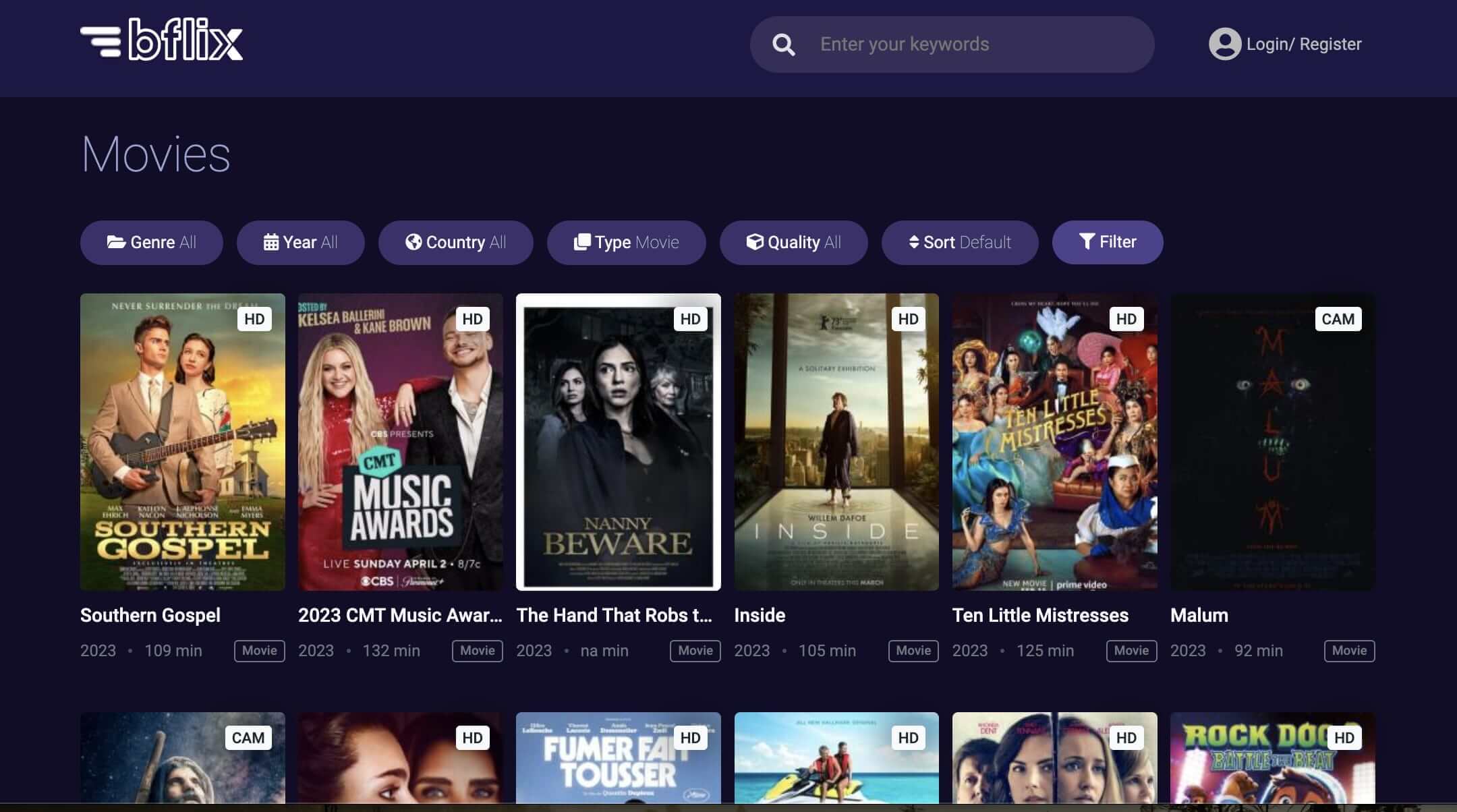Open the Sort Default dropdown
The width and height of the screenshot is (1457, 812).
point(961,242)
